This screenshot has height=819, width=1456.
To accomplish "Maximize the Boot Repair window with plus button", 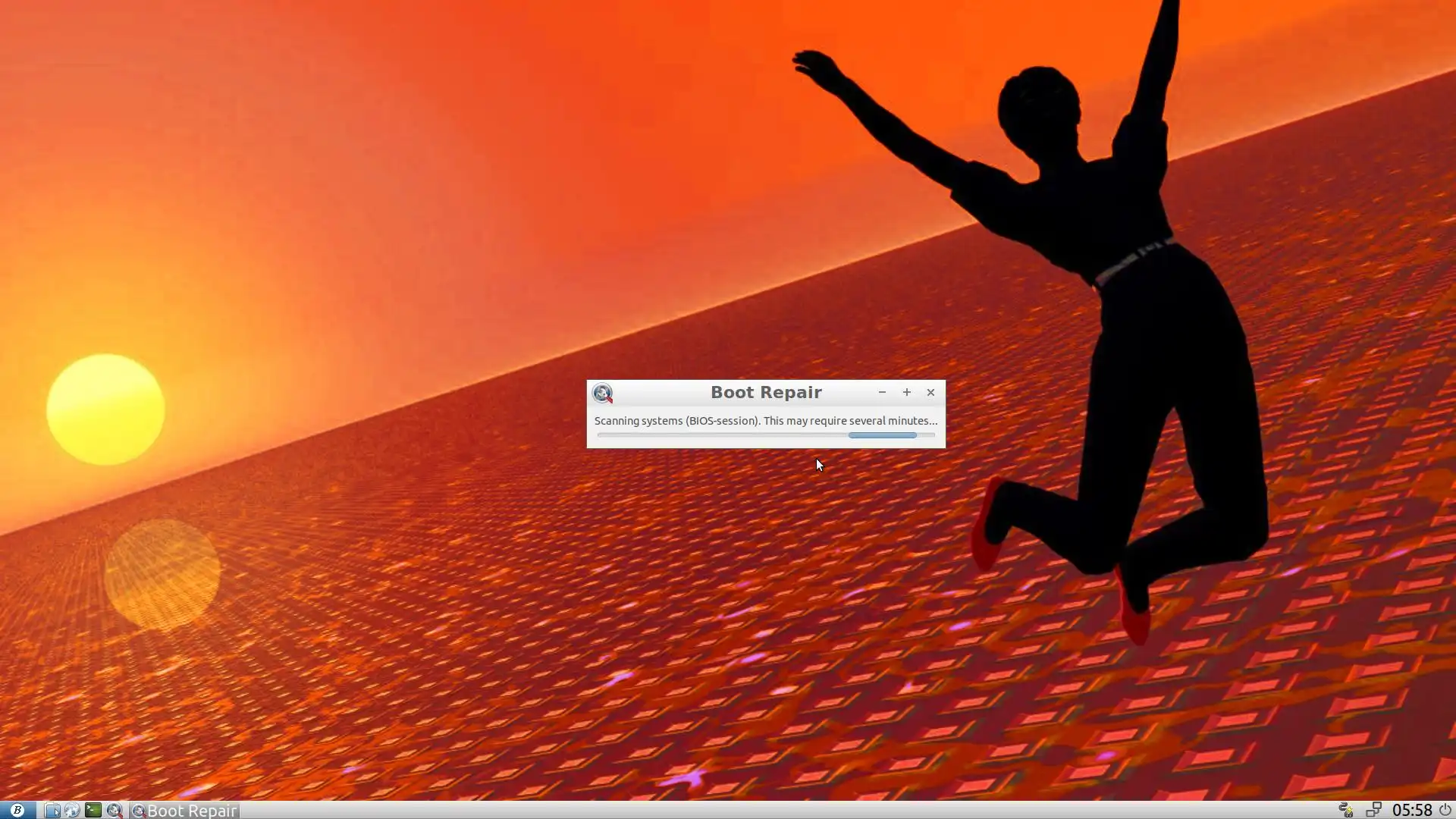I will pyautogui.click(x=906, y=392).
